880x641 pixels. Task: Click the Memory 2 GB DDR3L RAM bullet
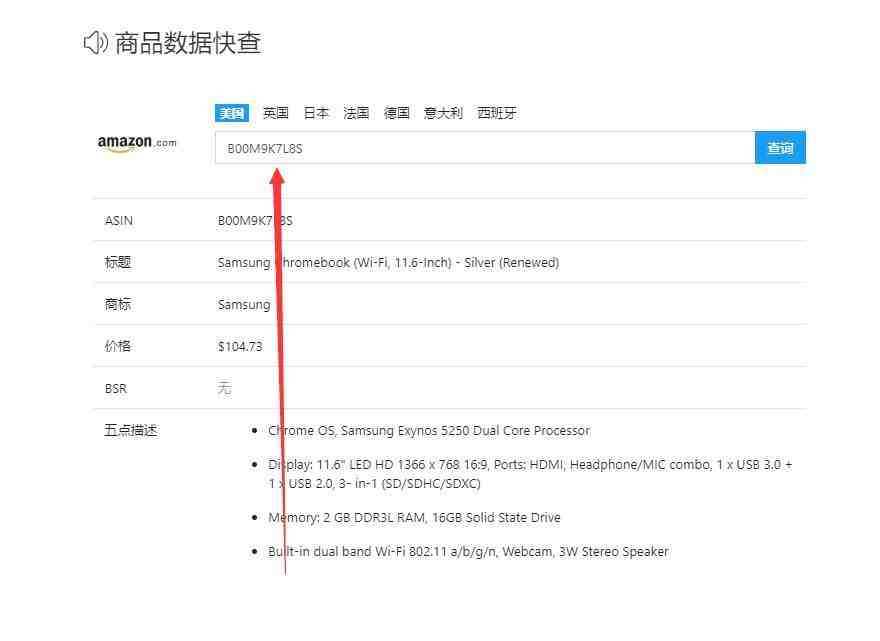pos(414,518)
